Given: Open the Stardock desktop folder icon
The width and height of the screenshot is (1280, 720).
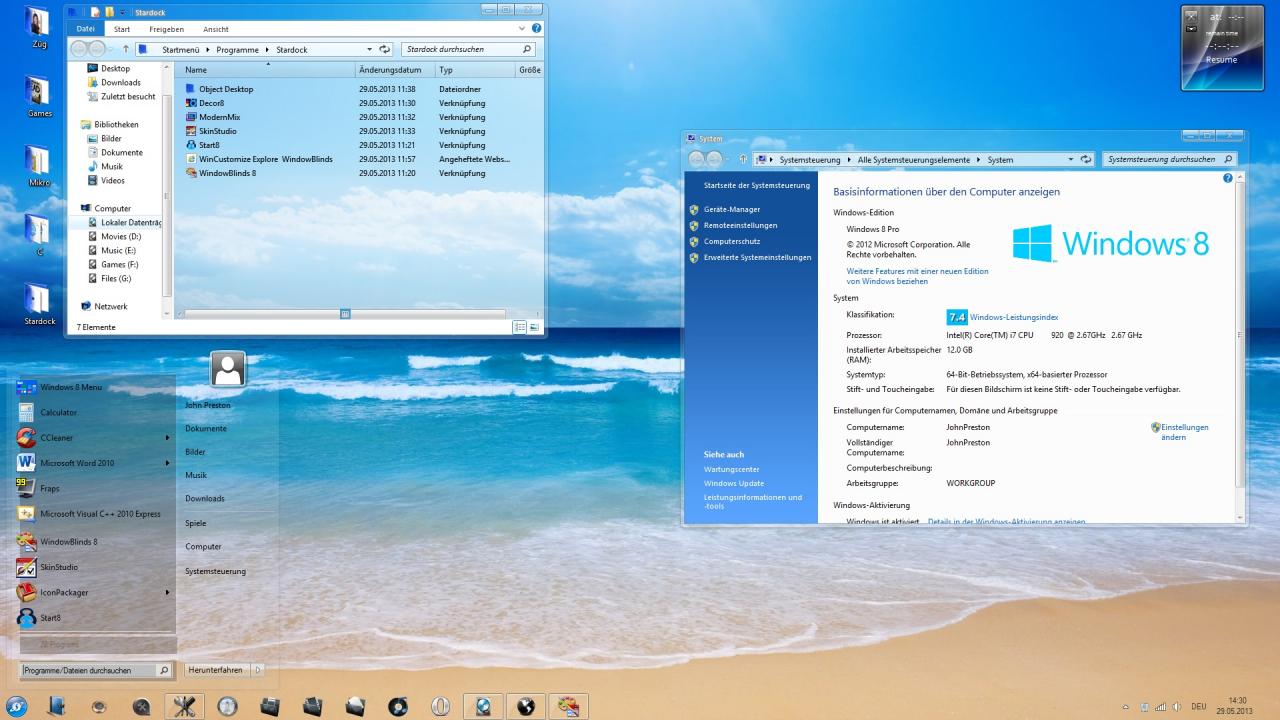Looking at the screenshot, I should 38,304.
